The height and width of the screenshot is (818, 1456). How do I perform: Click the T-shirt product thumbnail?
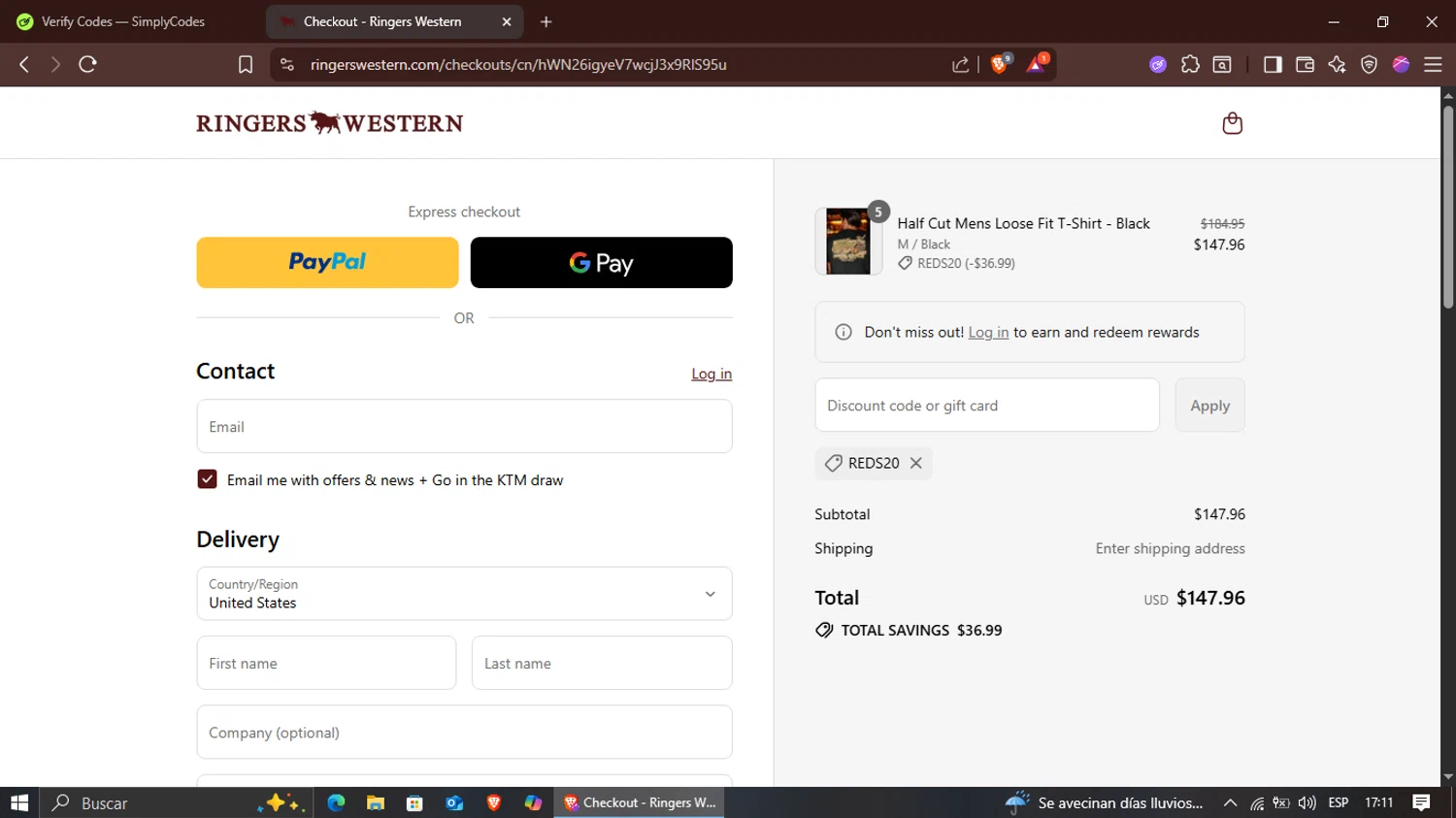click(x=848, y=242)
